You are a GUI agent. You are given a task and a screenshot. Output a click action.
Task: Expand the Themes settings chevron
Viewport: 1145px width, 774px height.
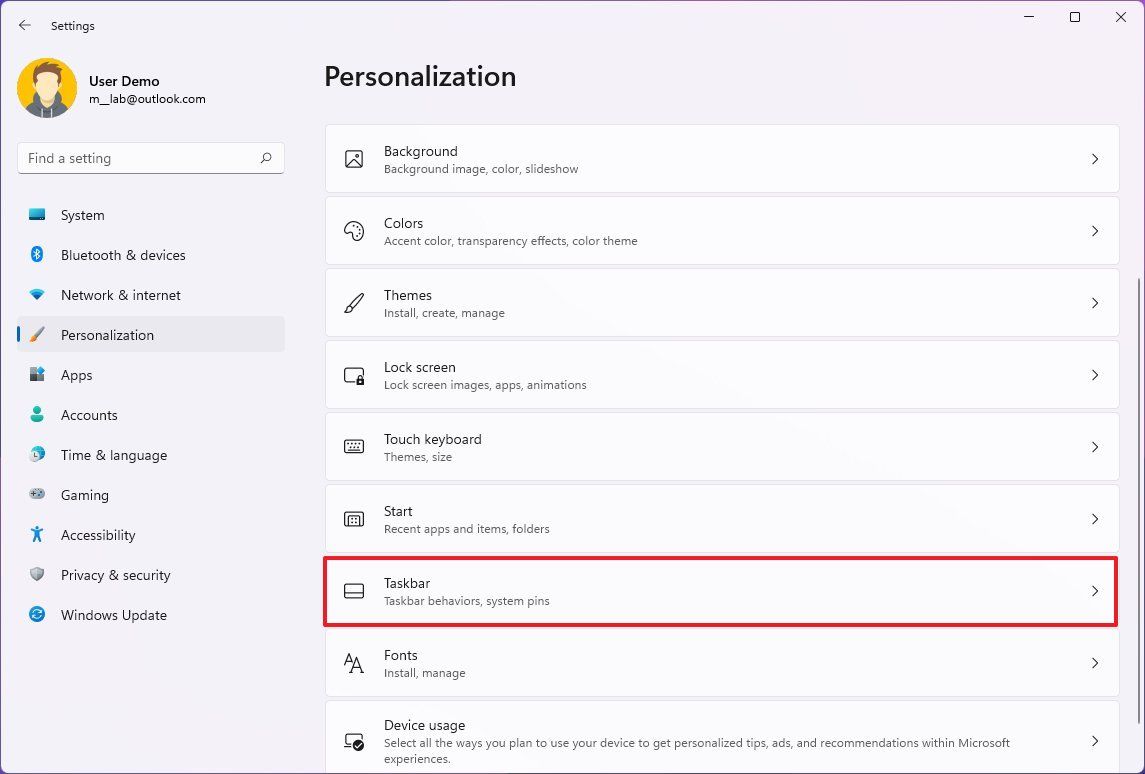[x=1094, y=302]
